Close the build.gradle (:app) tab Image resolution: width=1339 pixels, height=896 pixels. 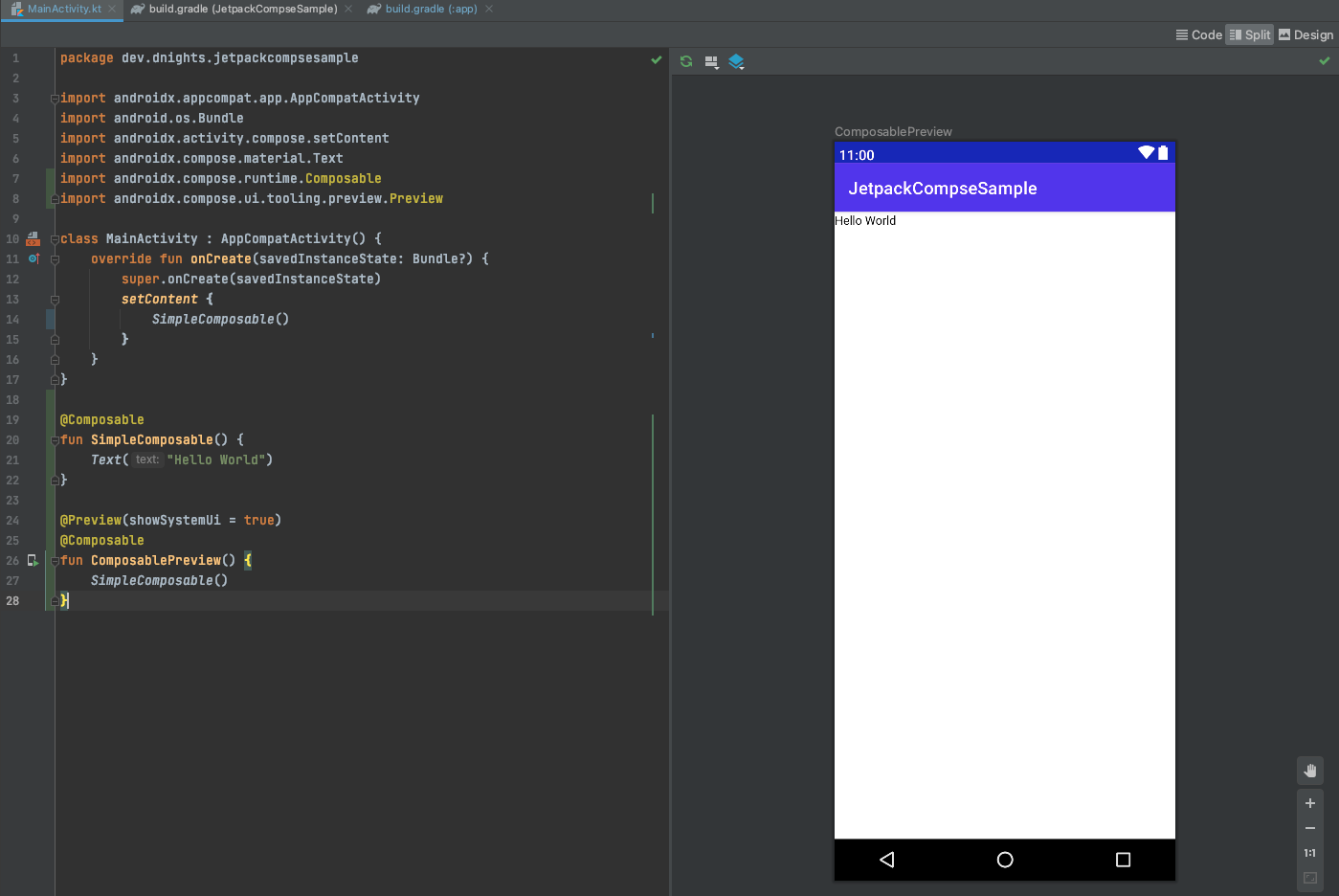pos(489,9)
